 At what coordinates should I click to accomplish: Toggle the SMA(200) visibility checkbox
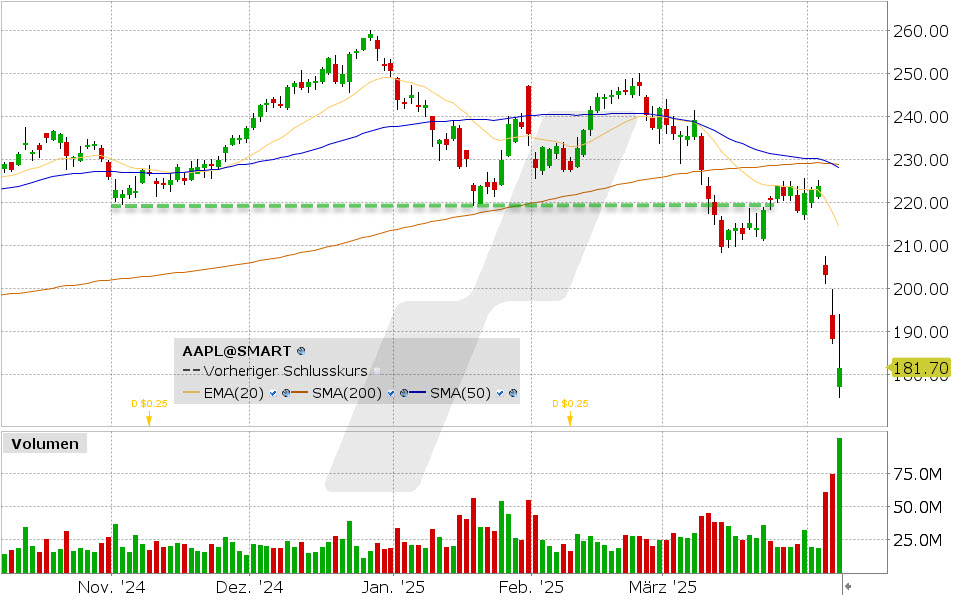(x=391, y=393)
